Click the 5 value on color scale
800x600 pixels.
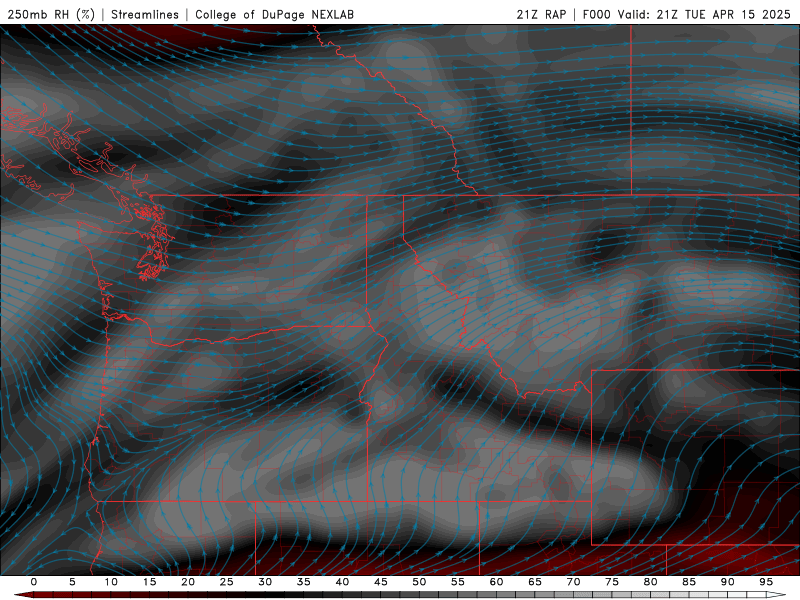coord(72,582)
